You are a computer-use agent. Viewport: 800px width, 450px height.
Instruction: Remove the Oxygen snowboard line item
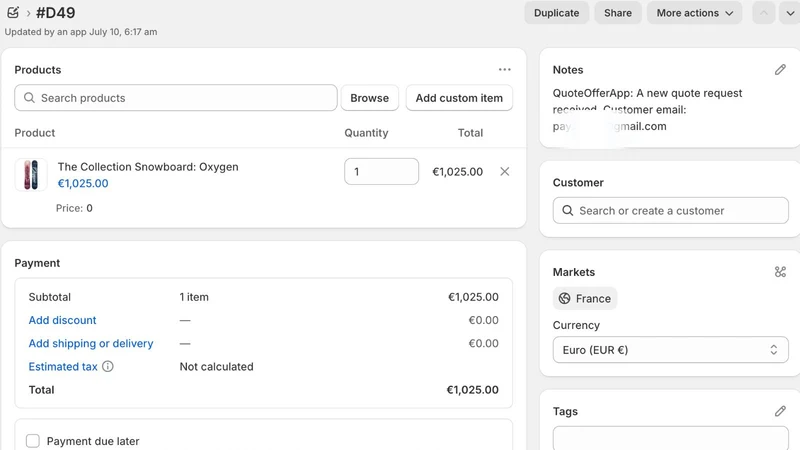point(505,171)
